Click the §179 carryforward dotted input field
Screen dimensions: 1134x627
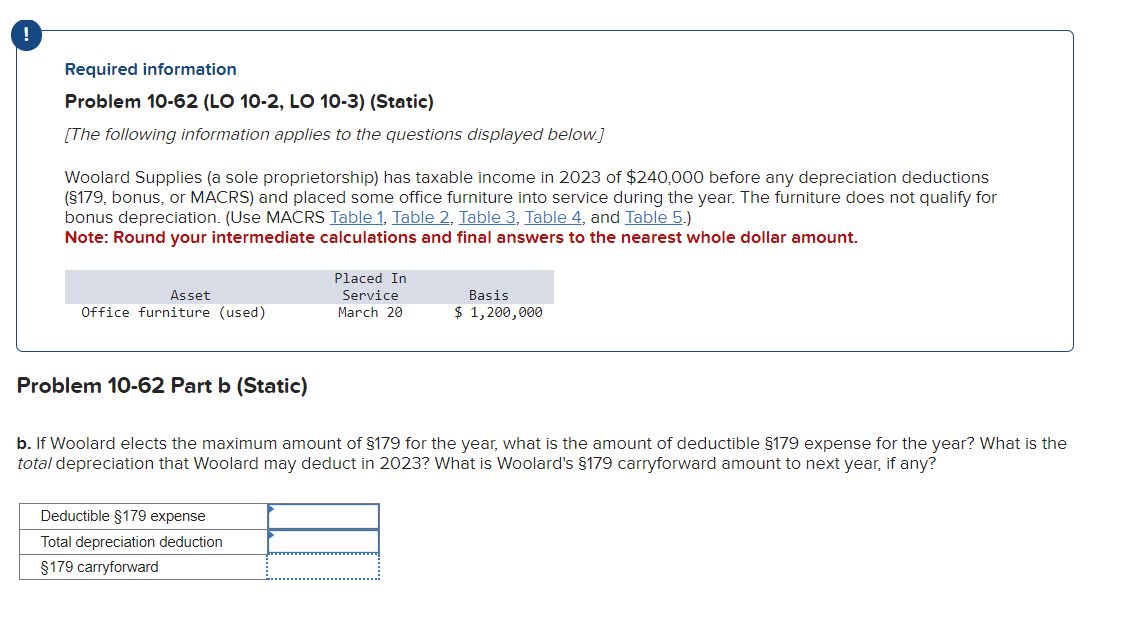pos(324,566)
